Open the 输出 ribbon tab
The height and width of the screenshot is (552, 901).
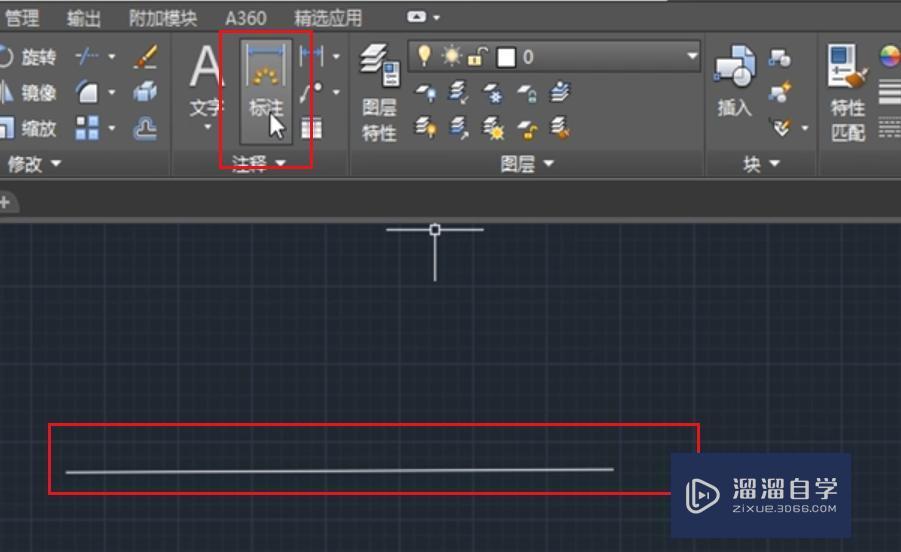(84, 18)
